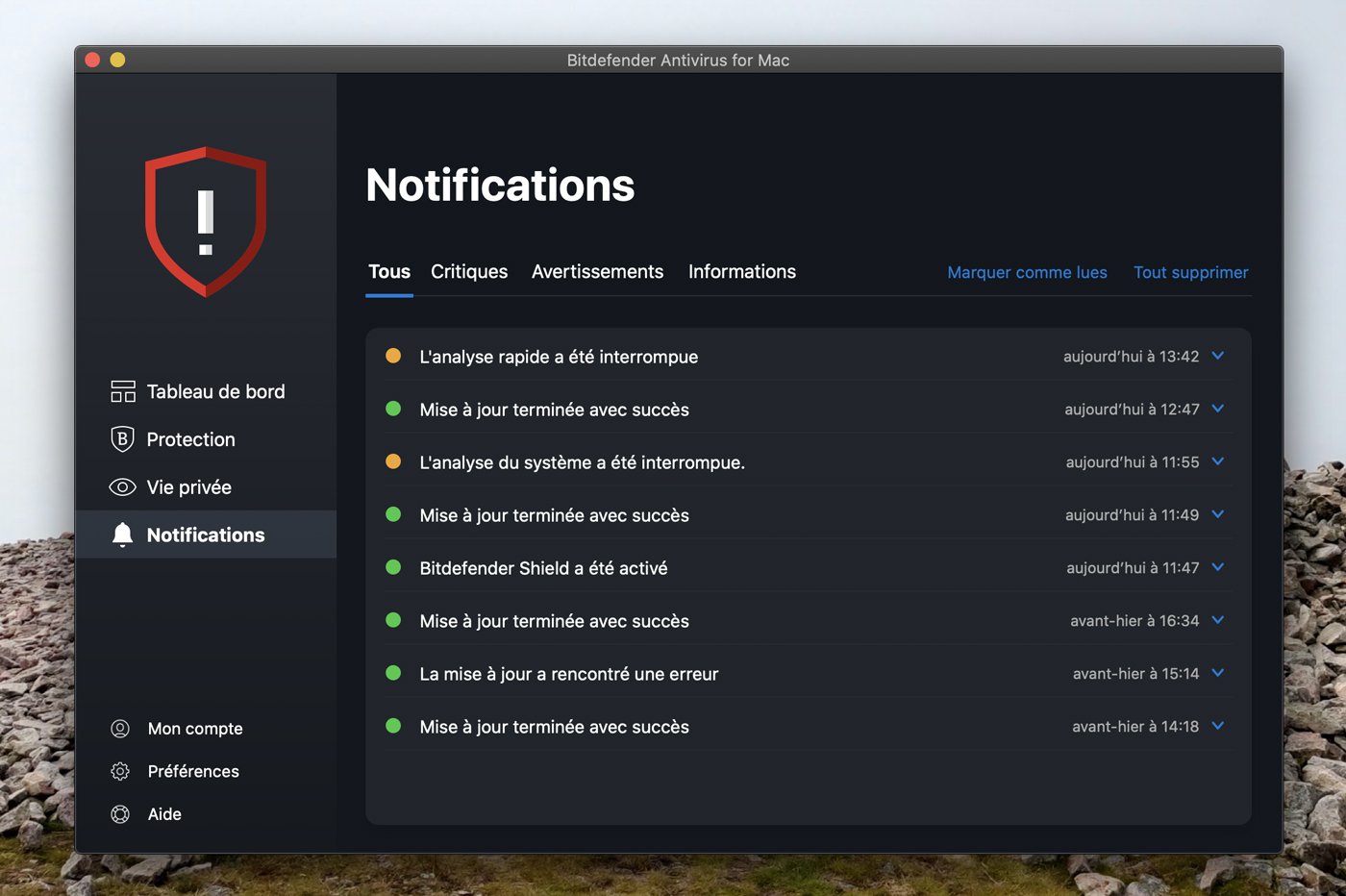
Task: Click the Protection shield B icon
Action: pos(122,439)
